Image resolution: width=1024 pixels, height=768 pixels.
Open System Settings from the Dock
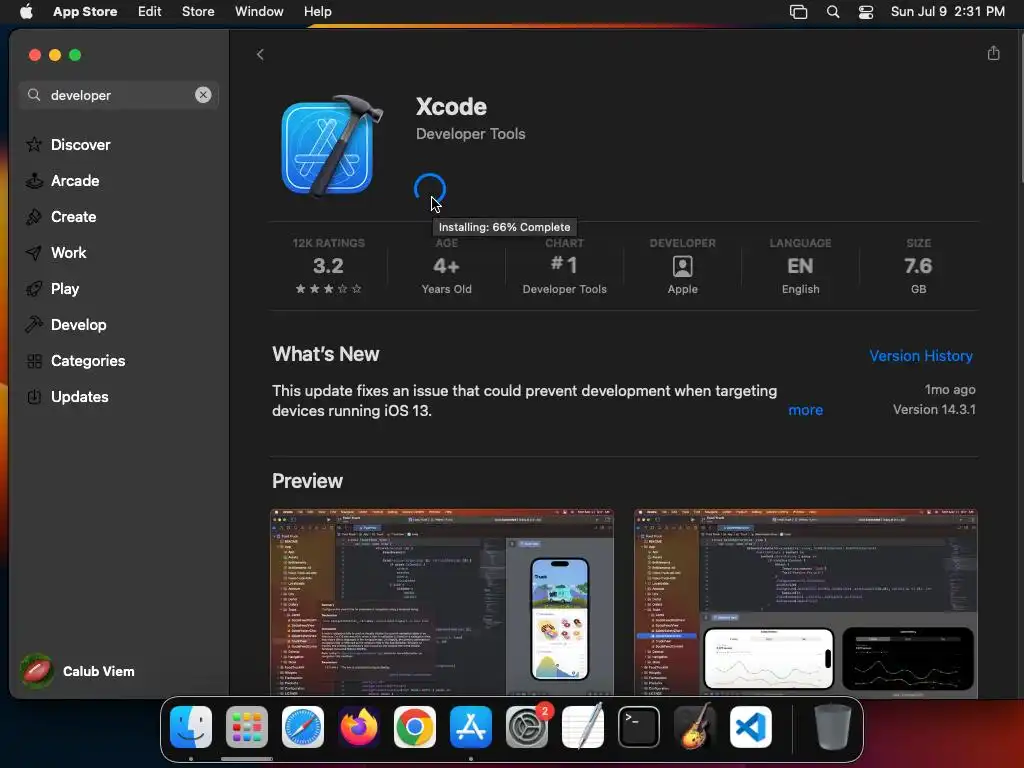(527, 727)
